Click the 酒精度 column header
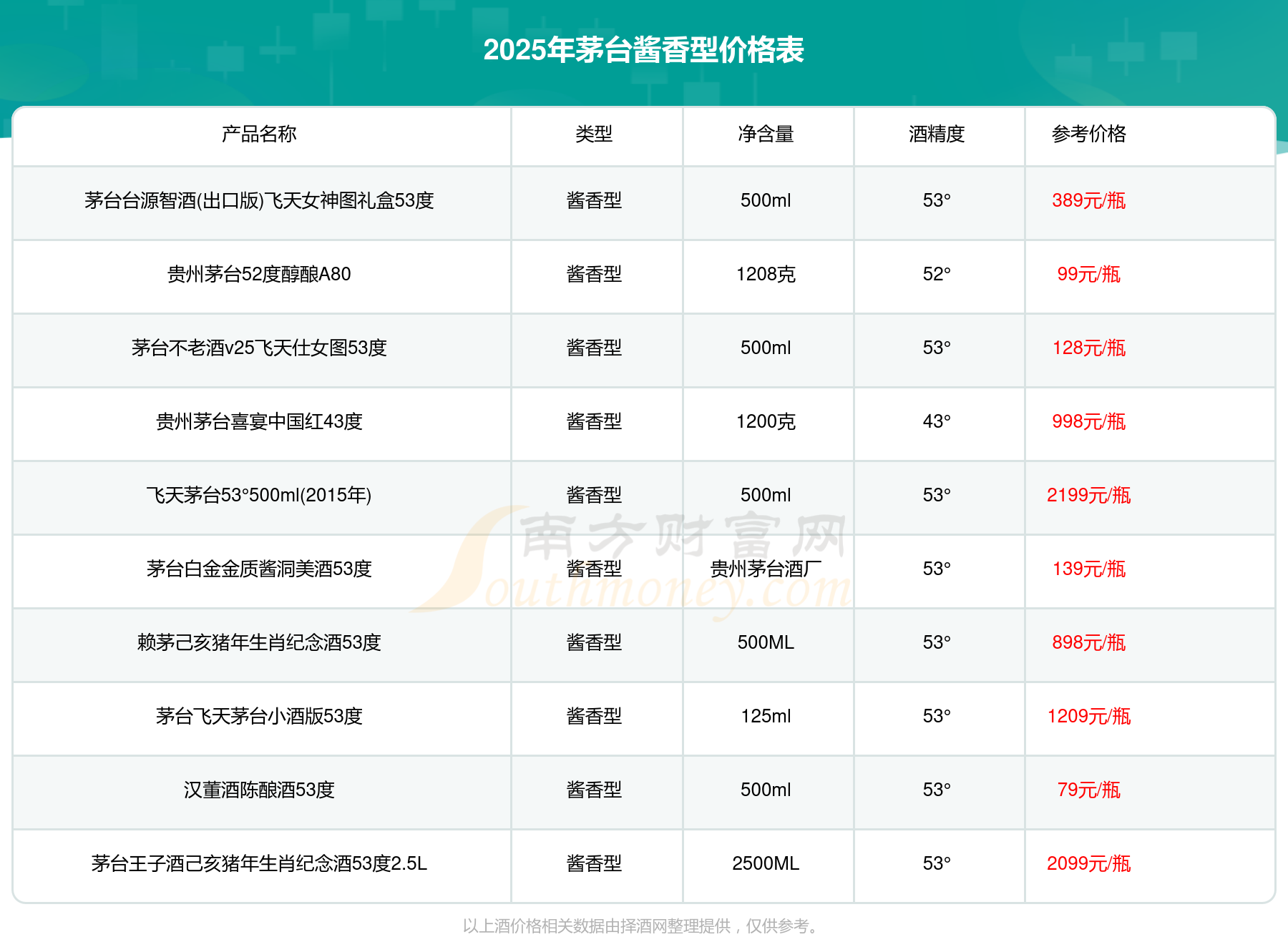This screenshot has height=937, width=1288. pos(937,134)
